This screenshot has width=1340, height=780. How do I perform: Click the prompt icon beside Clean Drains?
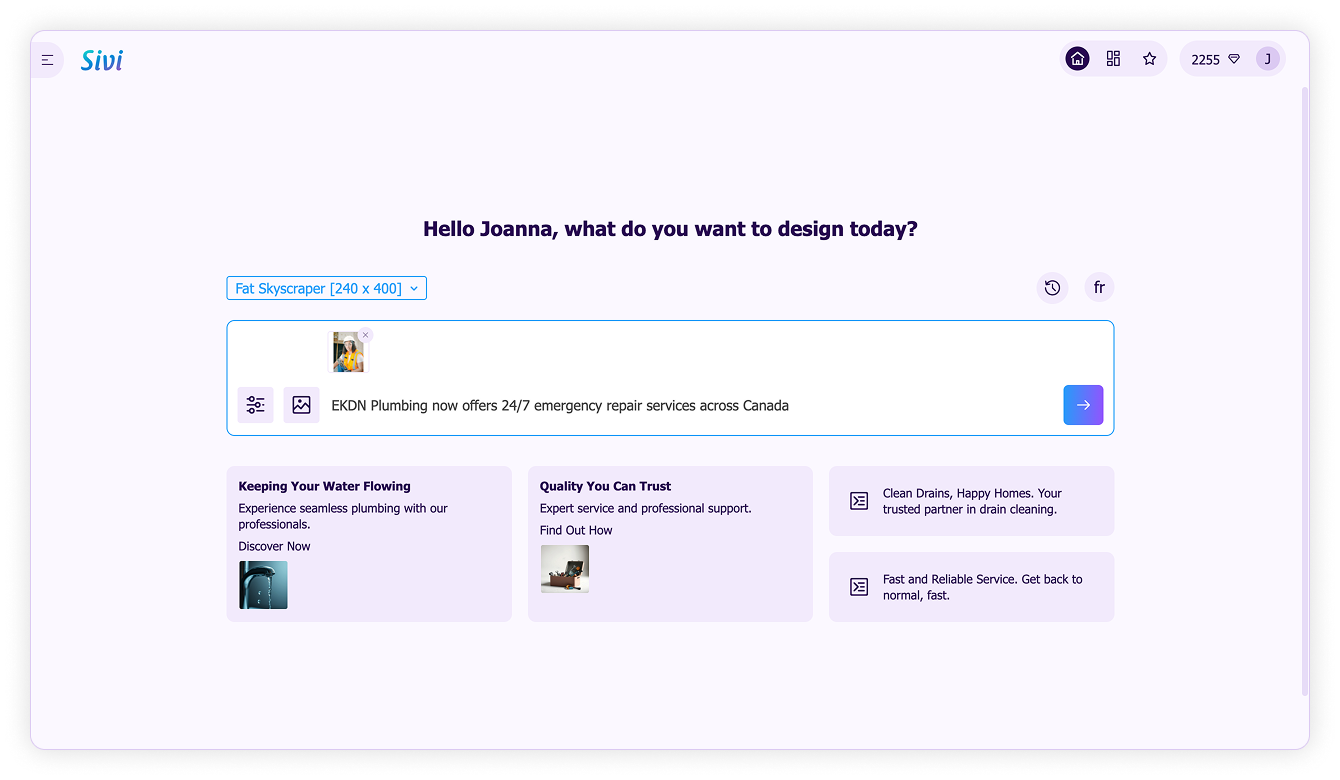[x=859, y=501]
